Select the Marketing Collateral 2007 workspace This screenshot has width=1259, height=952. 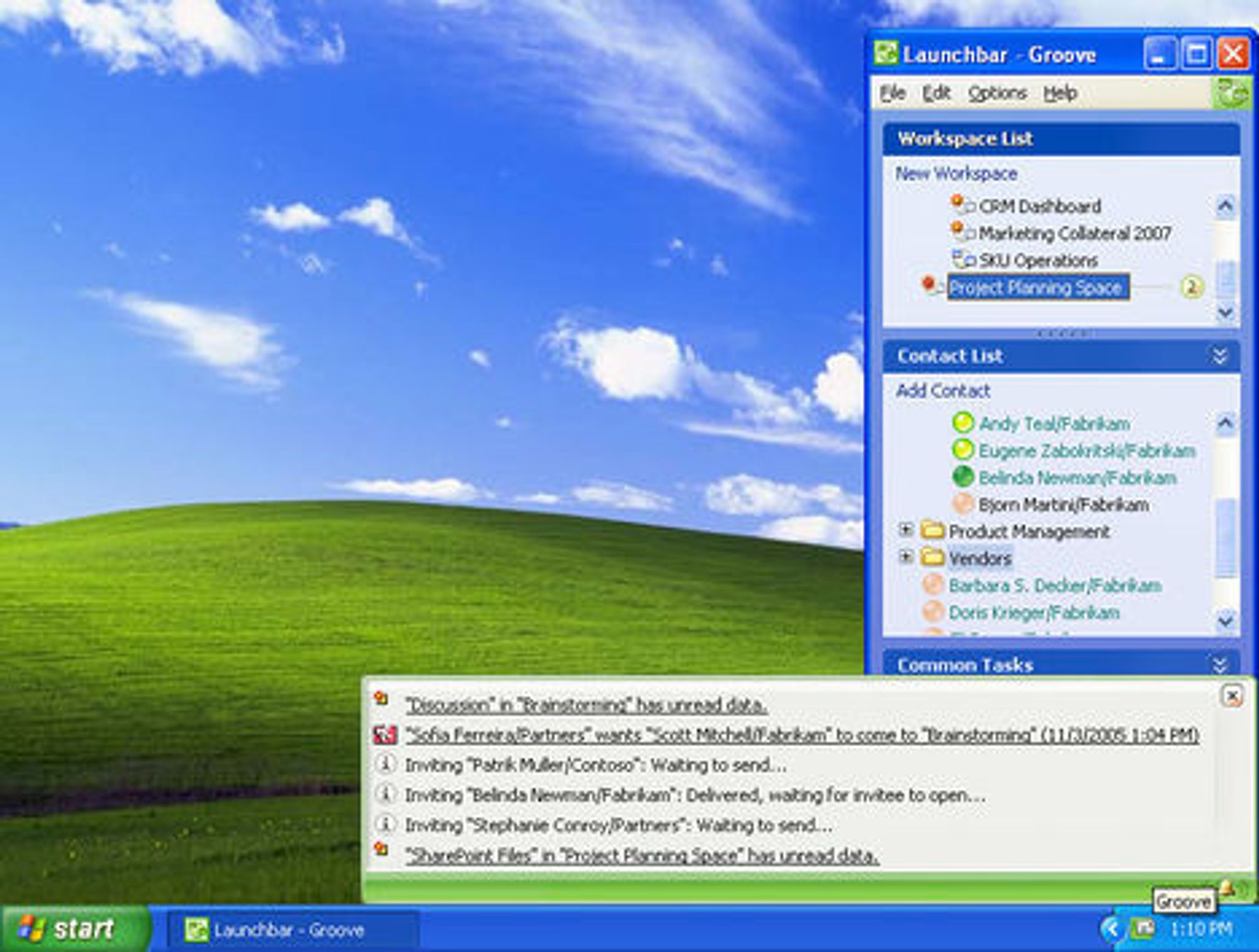(x=1075, y=233)
